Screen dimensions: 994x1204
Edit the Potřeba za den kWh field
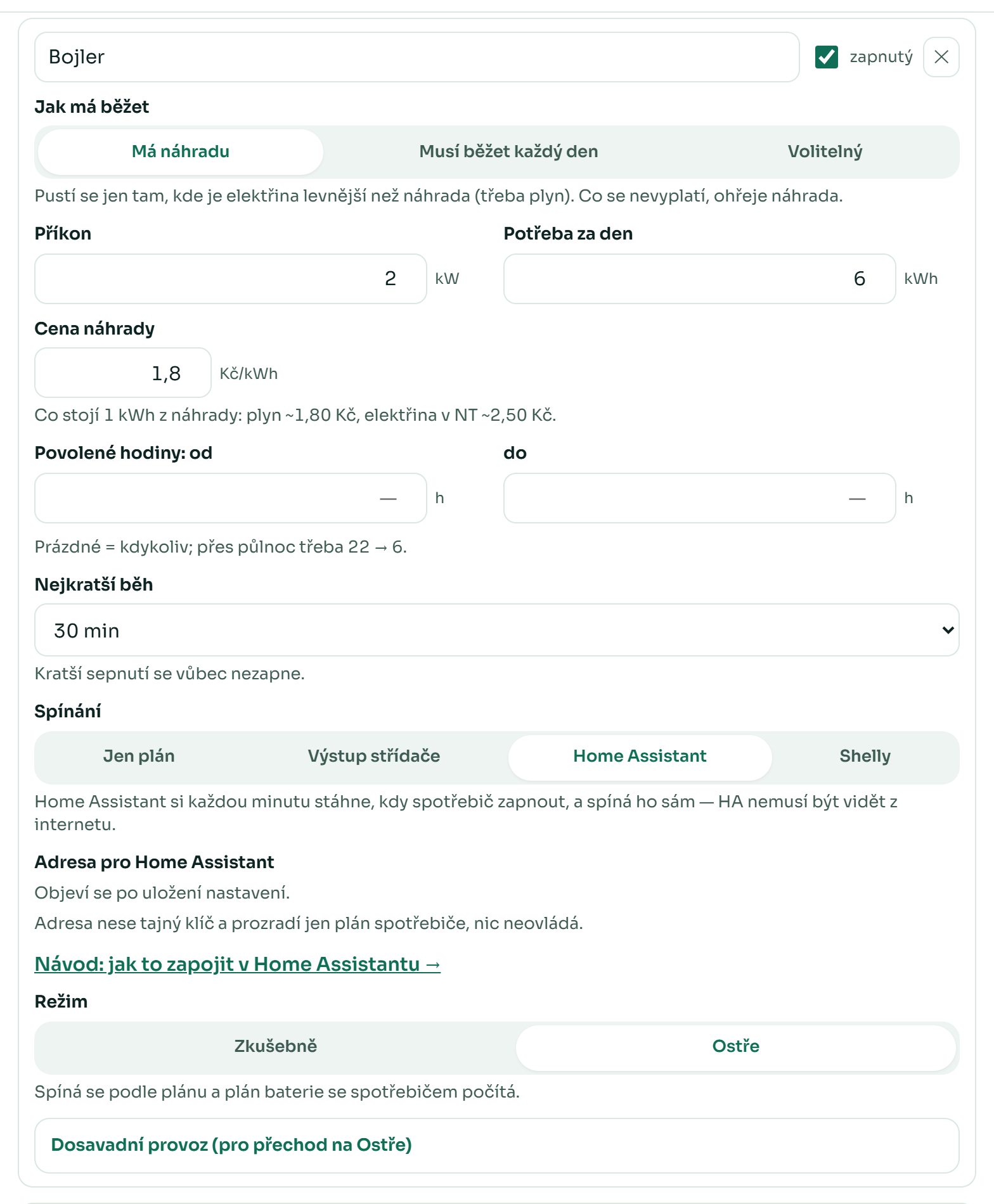699,279
